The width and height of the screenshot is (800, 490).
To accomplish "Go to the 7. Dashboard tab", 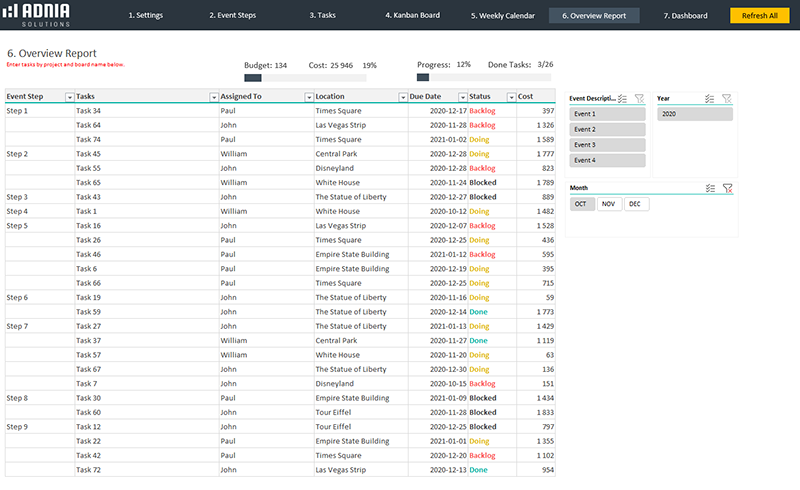I will click(685, 16).
